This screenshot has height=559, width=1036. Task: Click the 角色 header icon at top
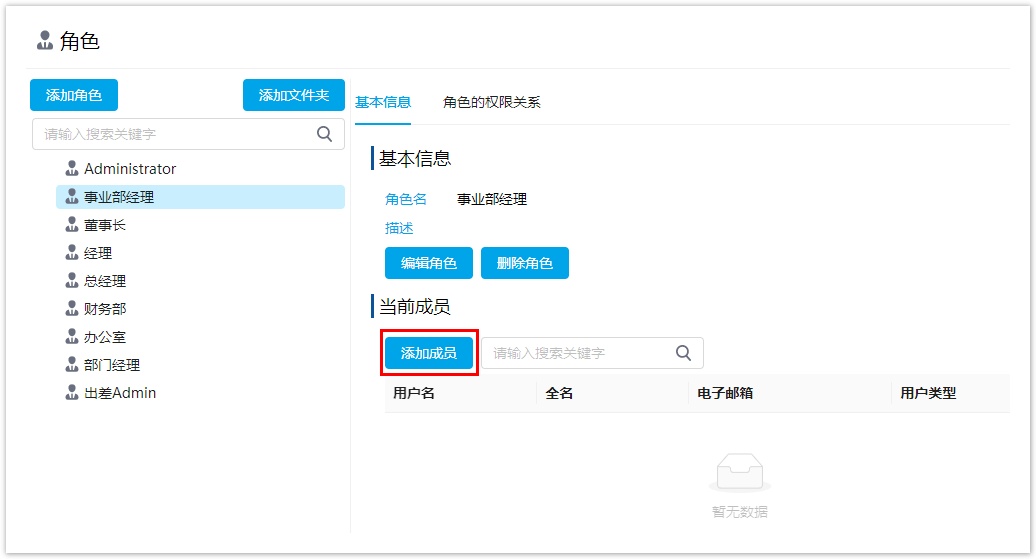(x=45, y=40)
